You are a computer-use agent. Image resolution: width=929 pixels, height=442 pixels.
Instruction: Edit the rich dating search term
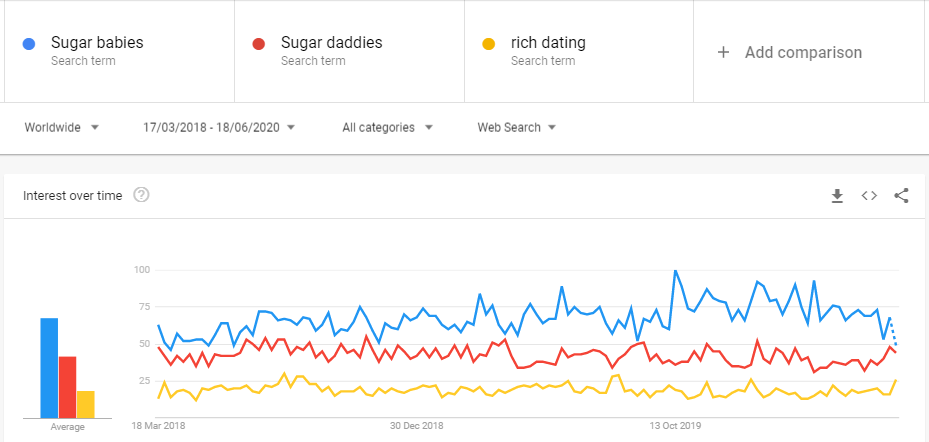coord(548,43)
